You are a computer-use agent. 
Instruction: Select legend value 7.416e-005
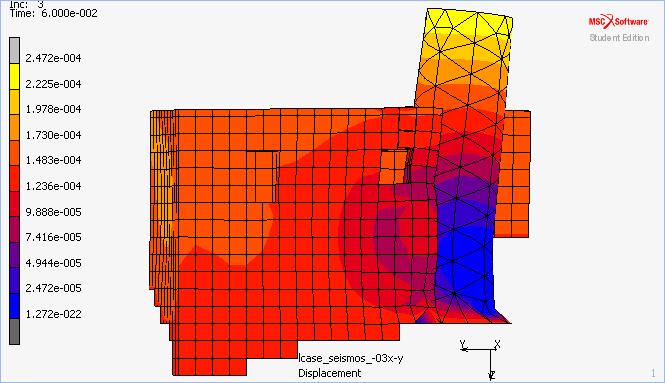tap(53, 237)
